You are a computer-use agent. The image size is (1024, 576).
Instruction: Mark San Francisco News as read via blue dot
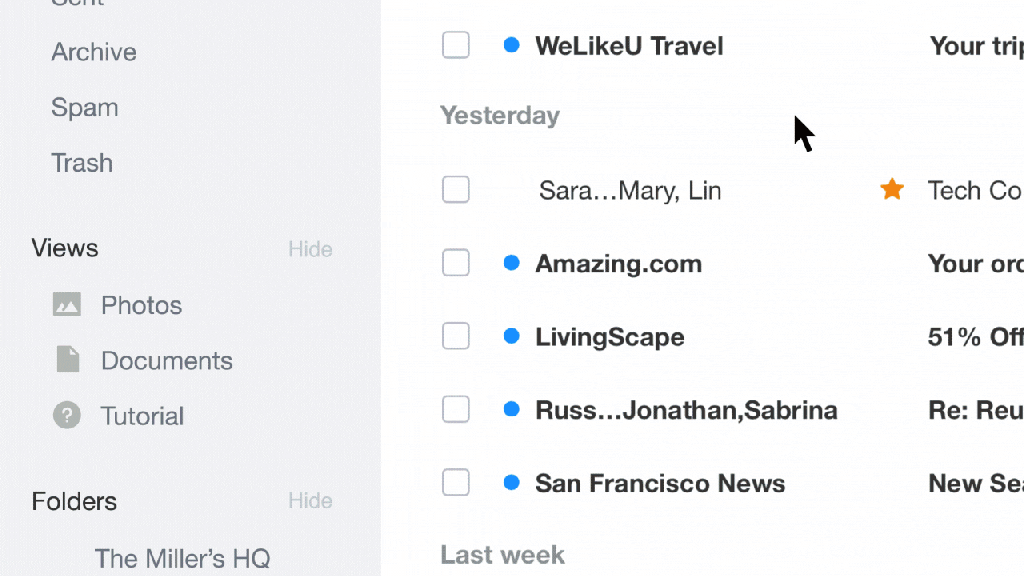point(512,483)
